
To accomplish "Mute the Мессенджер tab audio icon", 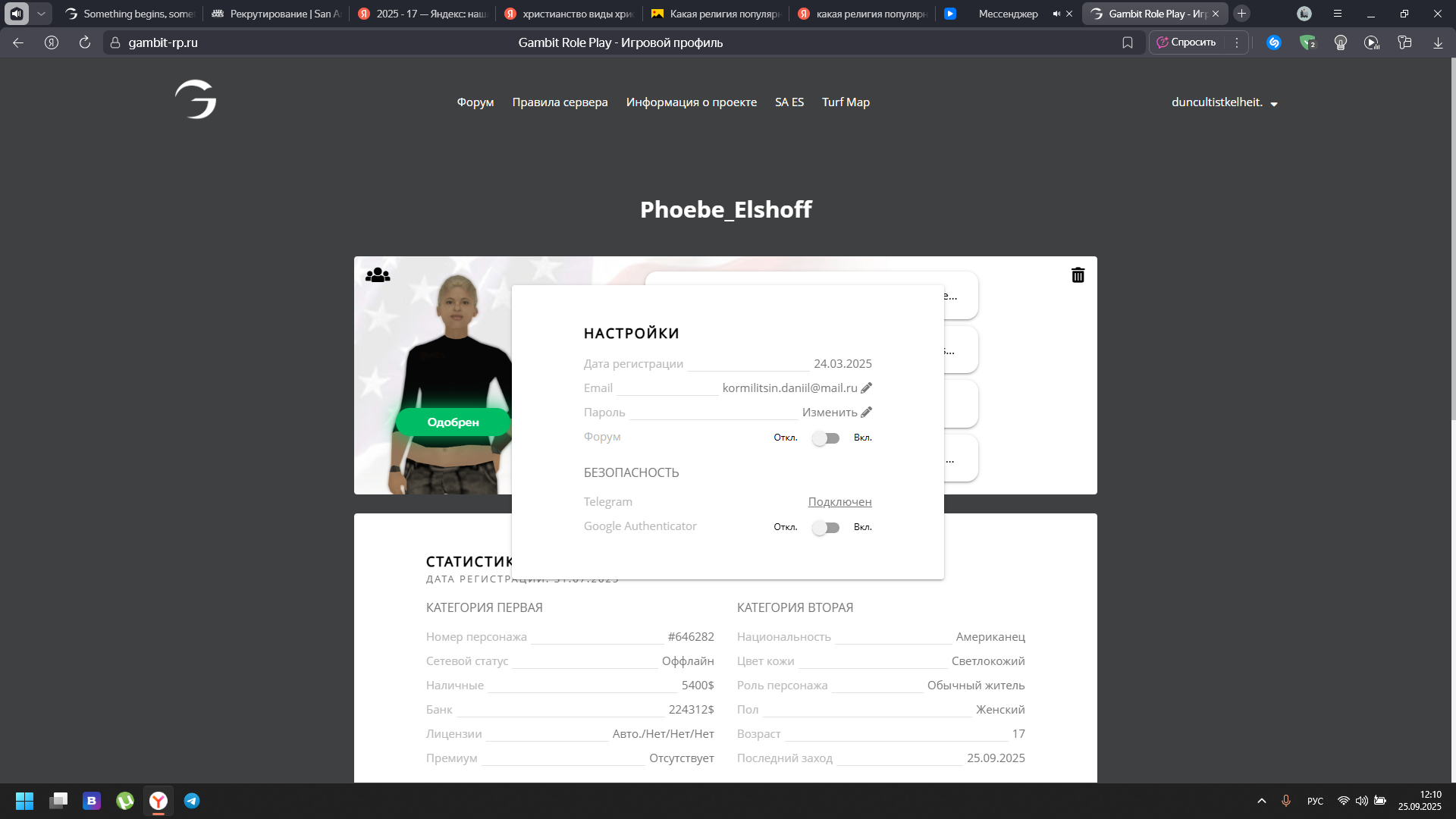I will [x=1056, y=14].
